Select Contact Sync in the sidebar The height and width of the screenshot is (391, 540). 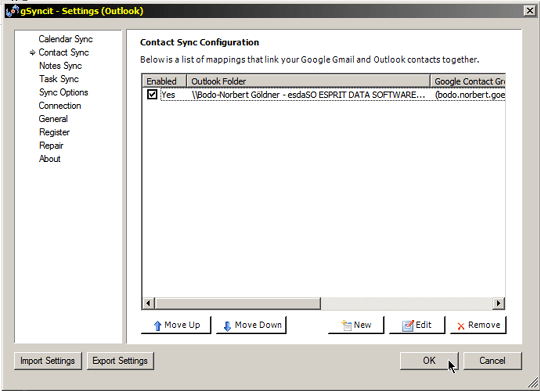tap(64, 52)
